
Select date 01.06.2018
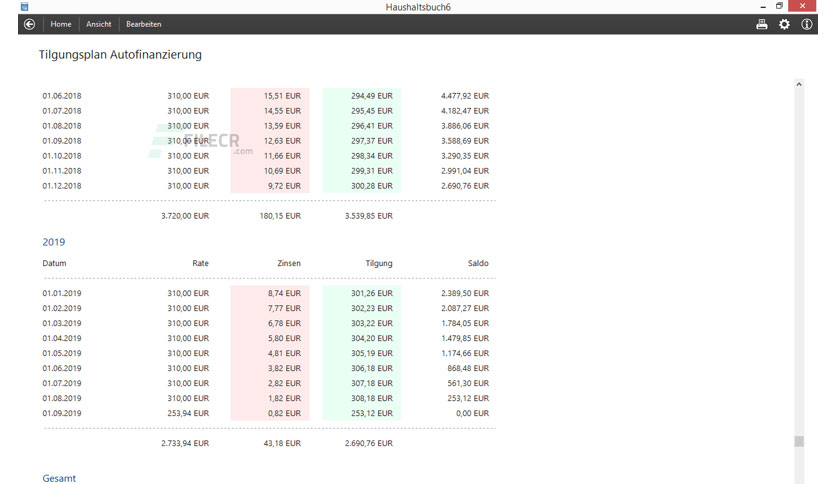point(62,96)
